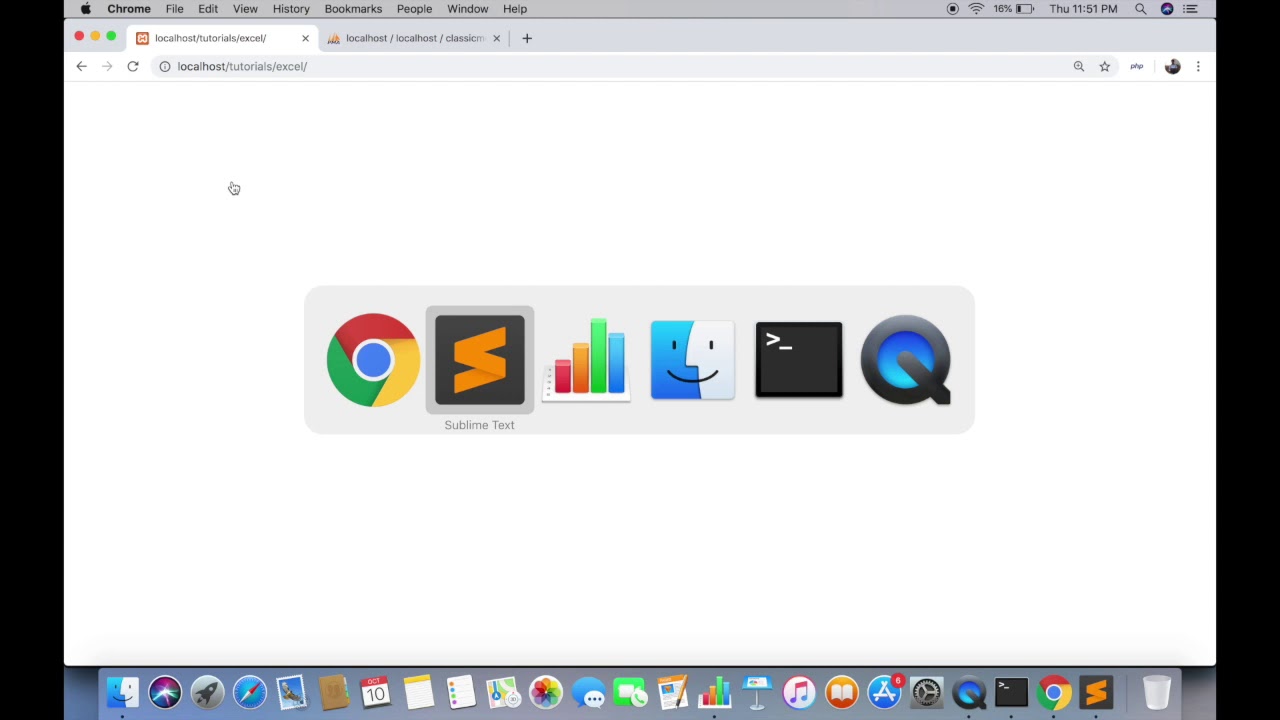Open the Wi-Fi status menu

pos(976,9)
